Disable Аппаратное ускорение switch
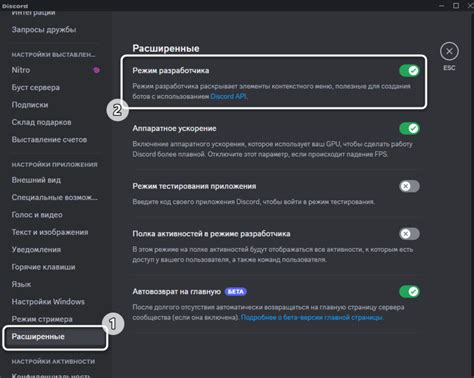The height and width of the screenshot is (378, 474). click(x=409, y=128)
